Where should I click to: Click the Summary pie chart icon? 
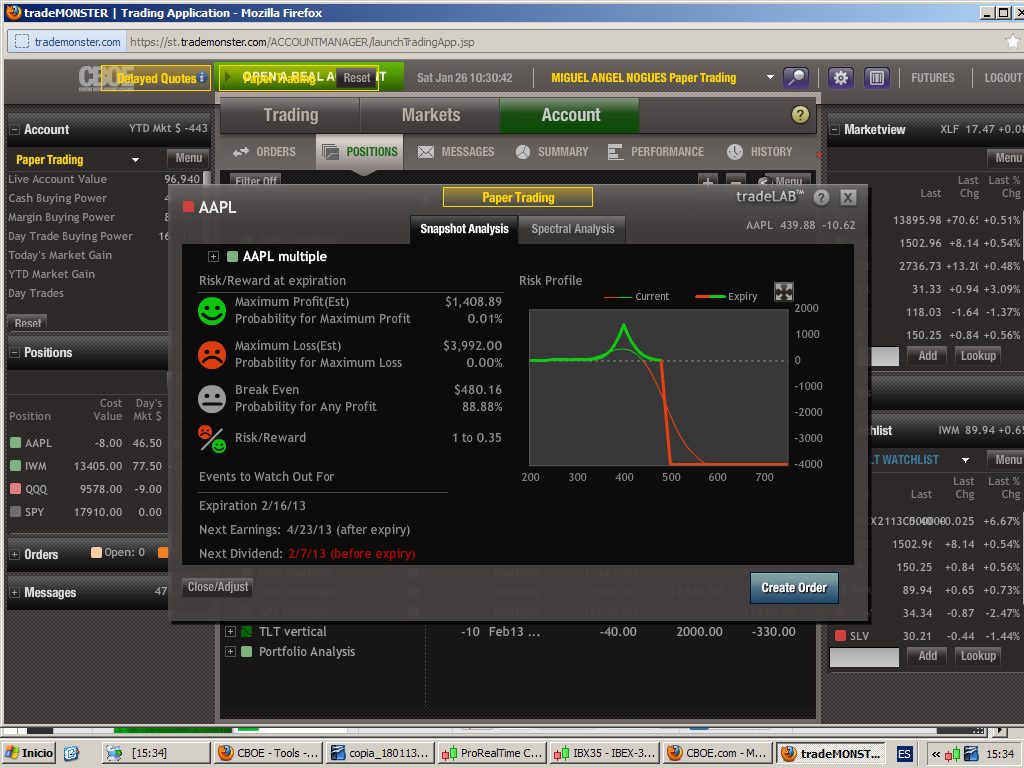point(522,152)
